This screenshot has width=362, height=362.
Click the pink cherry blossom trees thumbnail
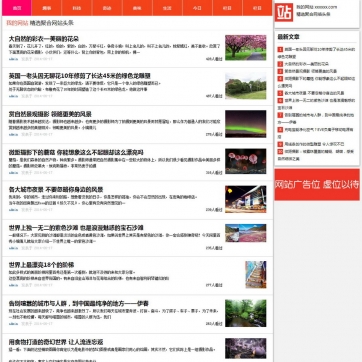[x=246, y=48]
